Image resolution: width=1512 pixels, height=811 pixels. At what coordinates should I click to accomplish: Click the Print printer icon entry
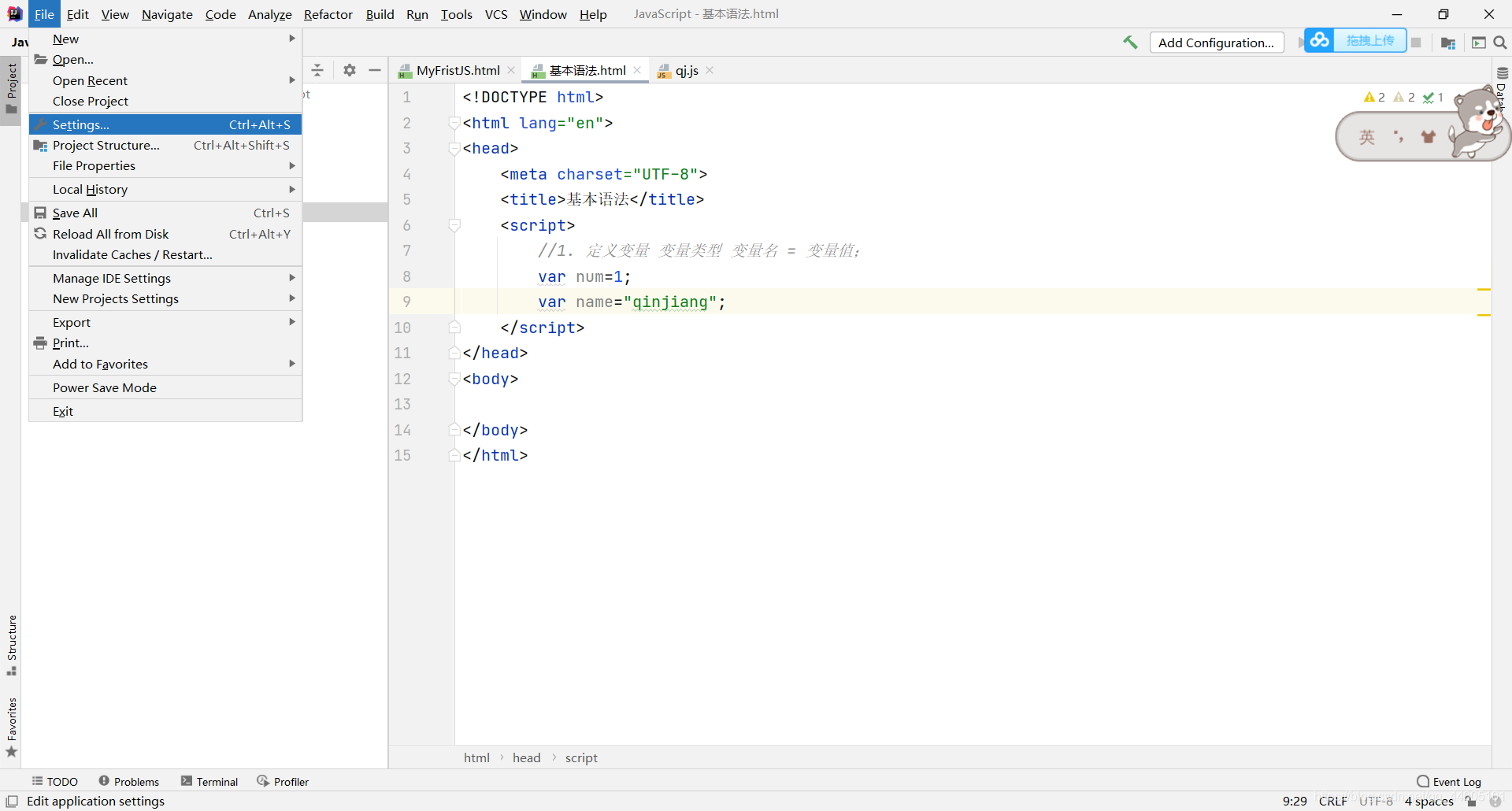(x=40, y=343)
